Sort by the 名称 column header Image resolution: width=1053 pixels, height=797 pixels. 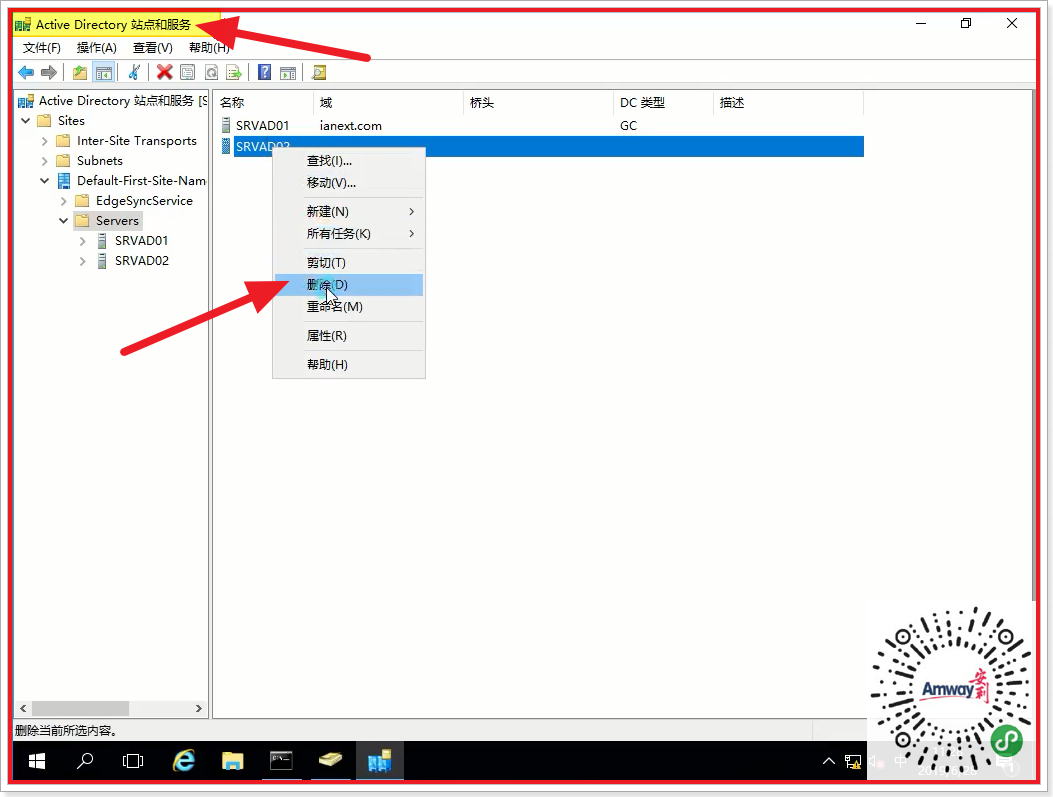[x=263, y=103]
